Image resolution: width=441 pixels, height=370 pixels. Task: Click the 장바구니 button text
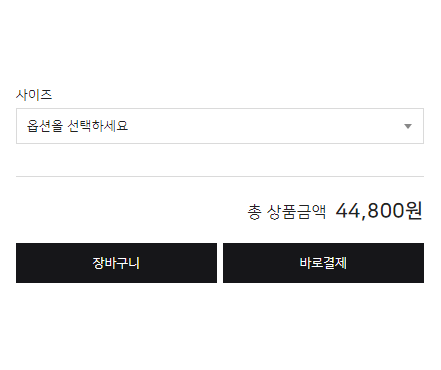pyautogui.click(x=116, y=263)
